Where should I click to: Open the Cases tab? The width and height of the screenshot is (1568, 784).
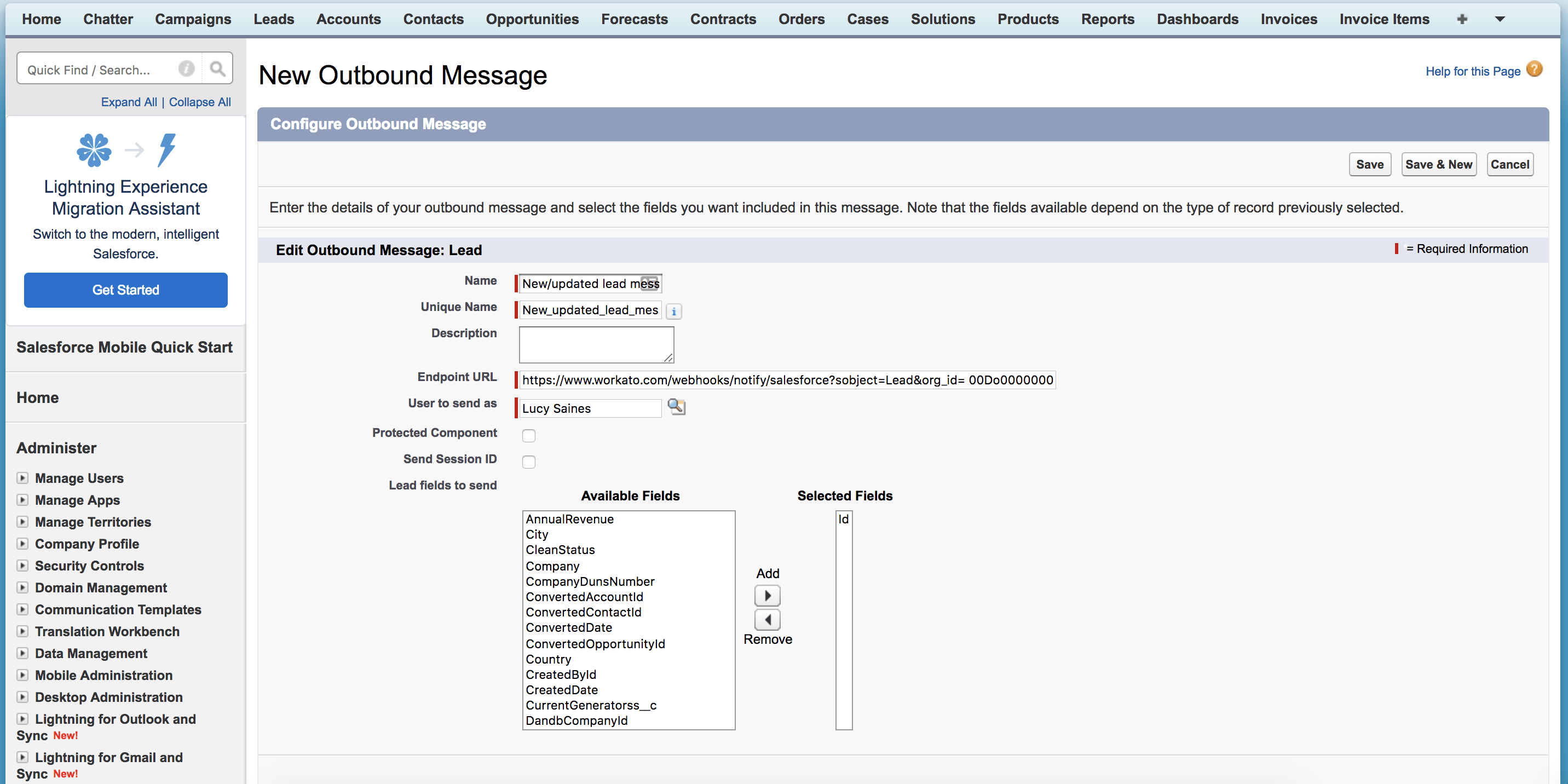point(867,20)
